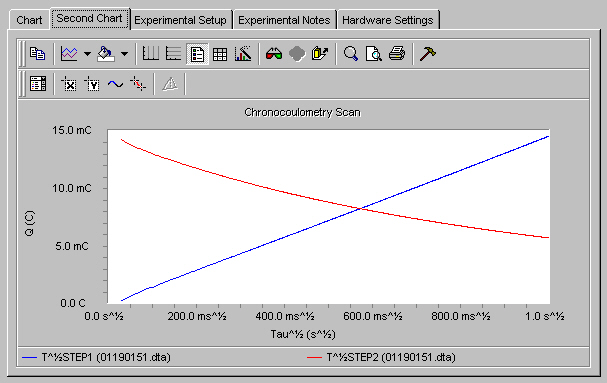Click the printer icon
The image size is (607, 383).
(397, 53)
